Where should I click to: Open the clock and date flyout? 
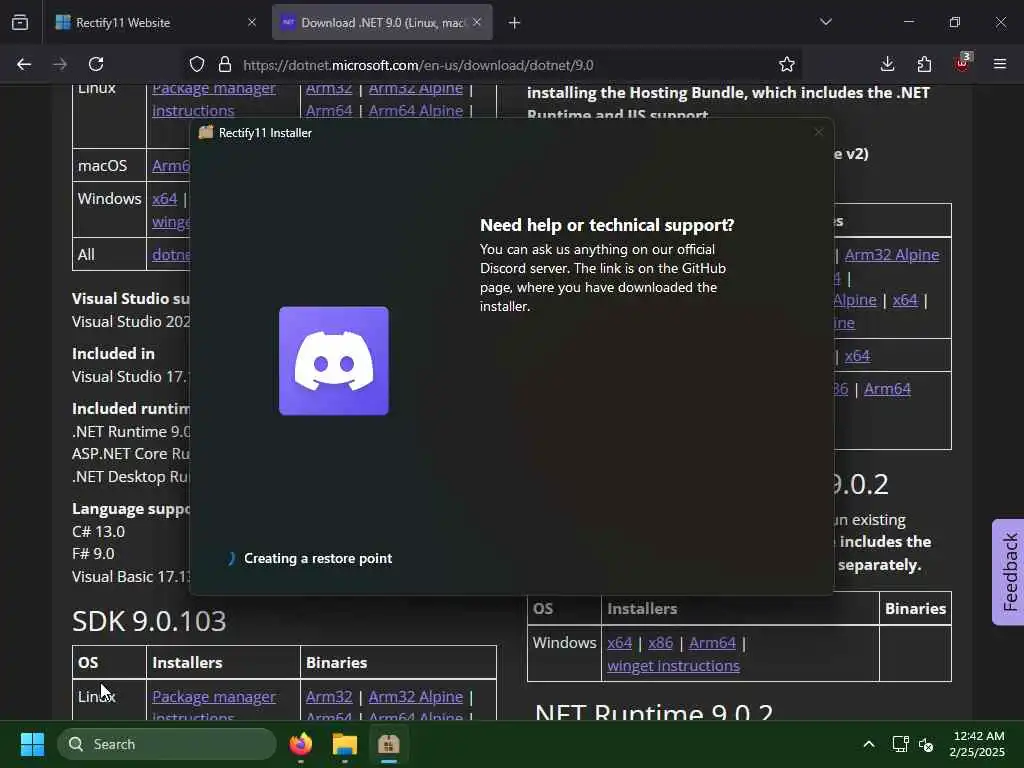tap(978, 744)
